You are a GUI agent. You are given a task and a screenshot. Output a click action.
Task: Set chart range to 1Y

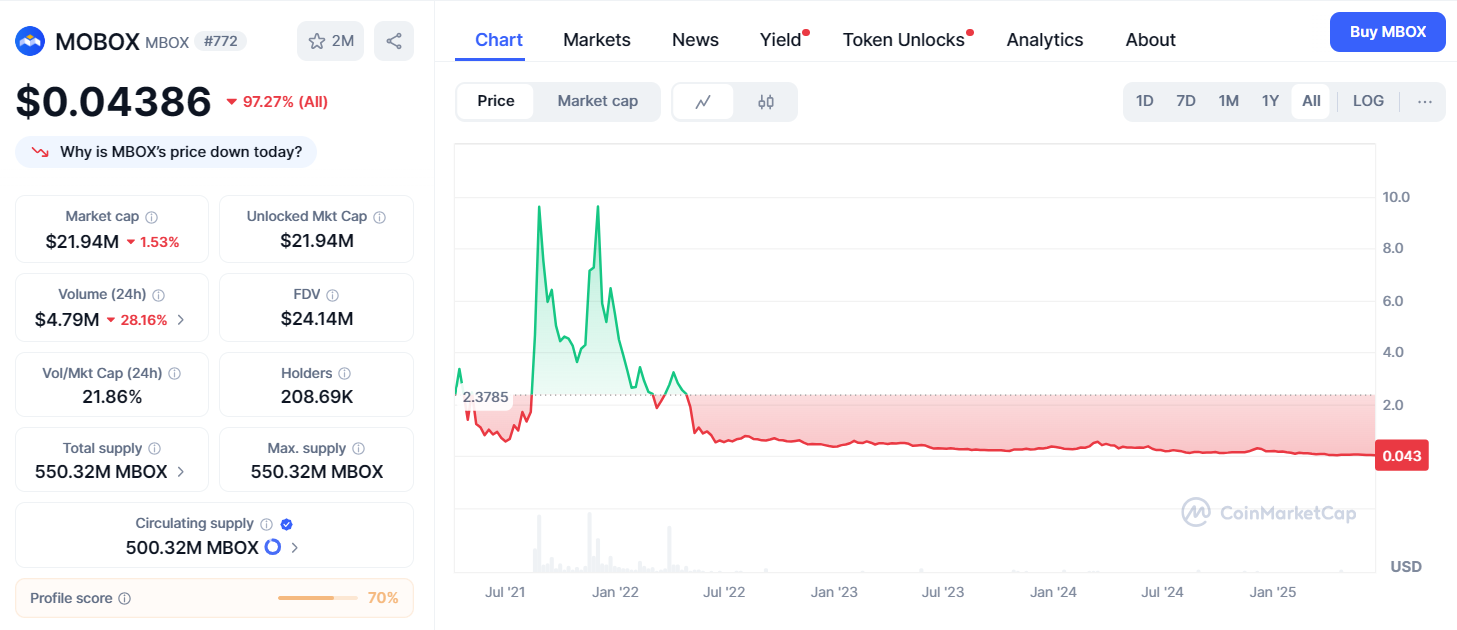click(x=1270, y=101)
